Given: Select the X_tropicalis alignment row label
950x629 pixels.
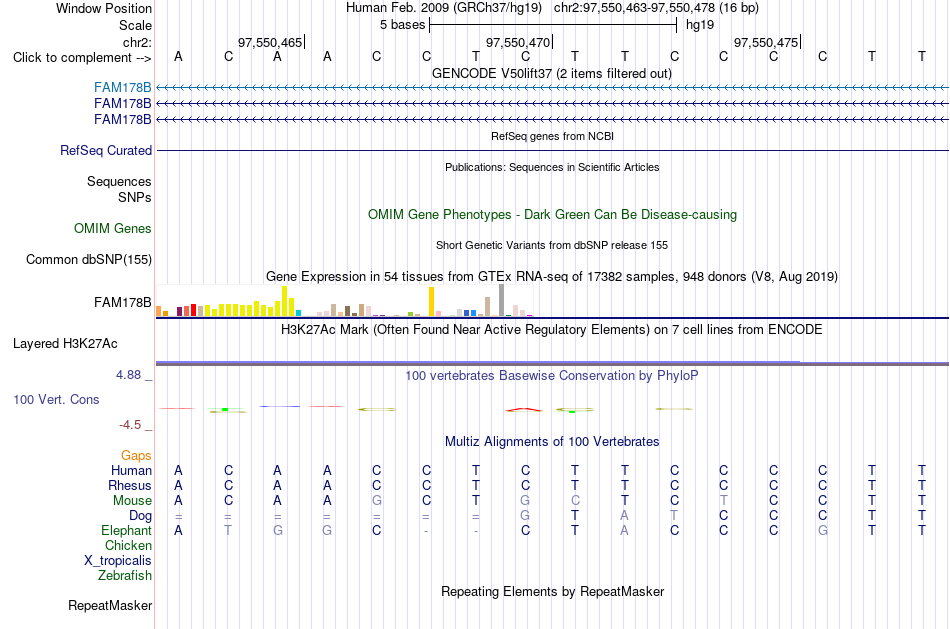Looking at the screenshot, I should pyautogui.click(x=118, y=561).
